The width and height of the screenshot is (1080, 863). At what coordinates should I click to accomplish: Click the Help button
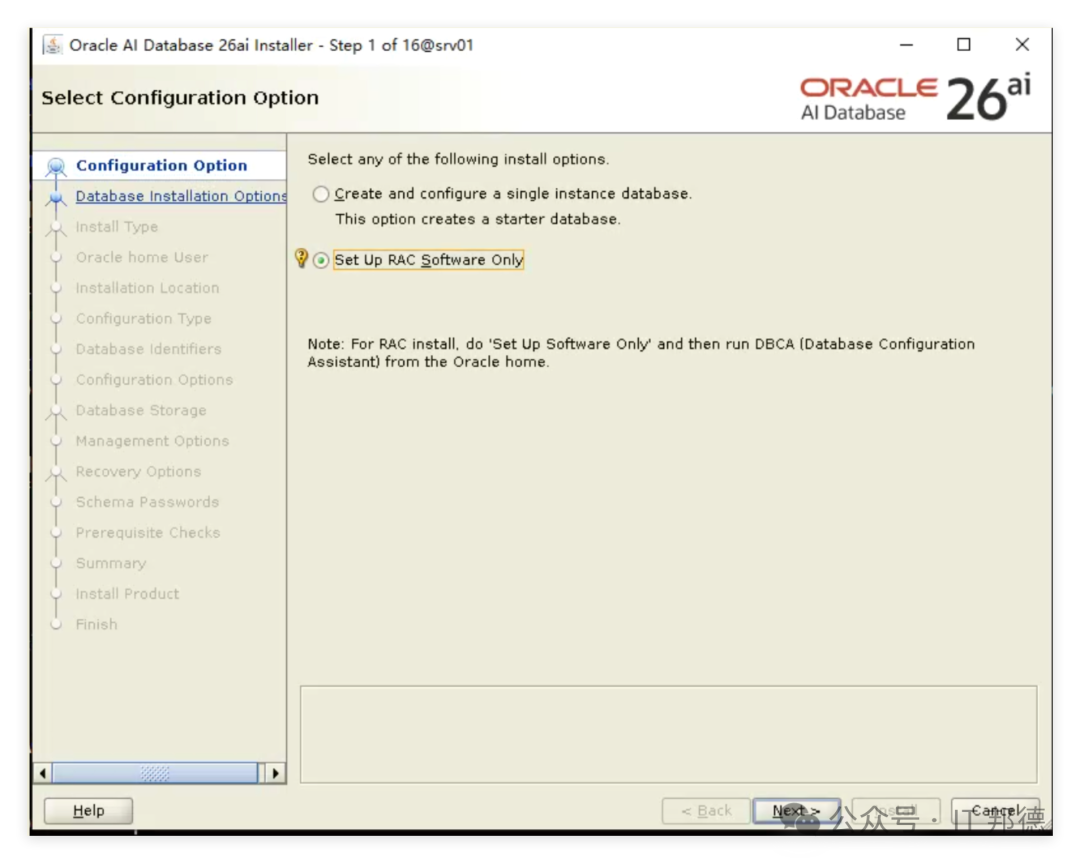88,811
